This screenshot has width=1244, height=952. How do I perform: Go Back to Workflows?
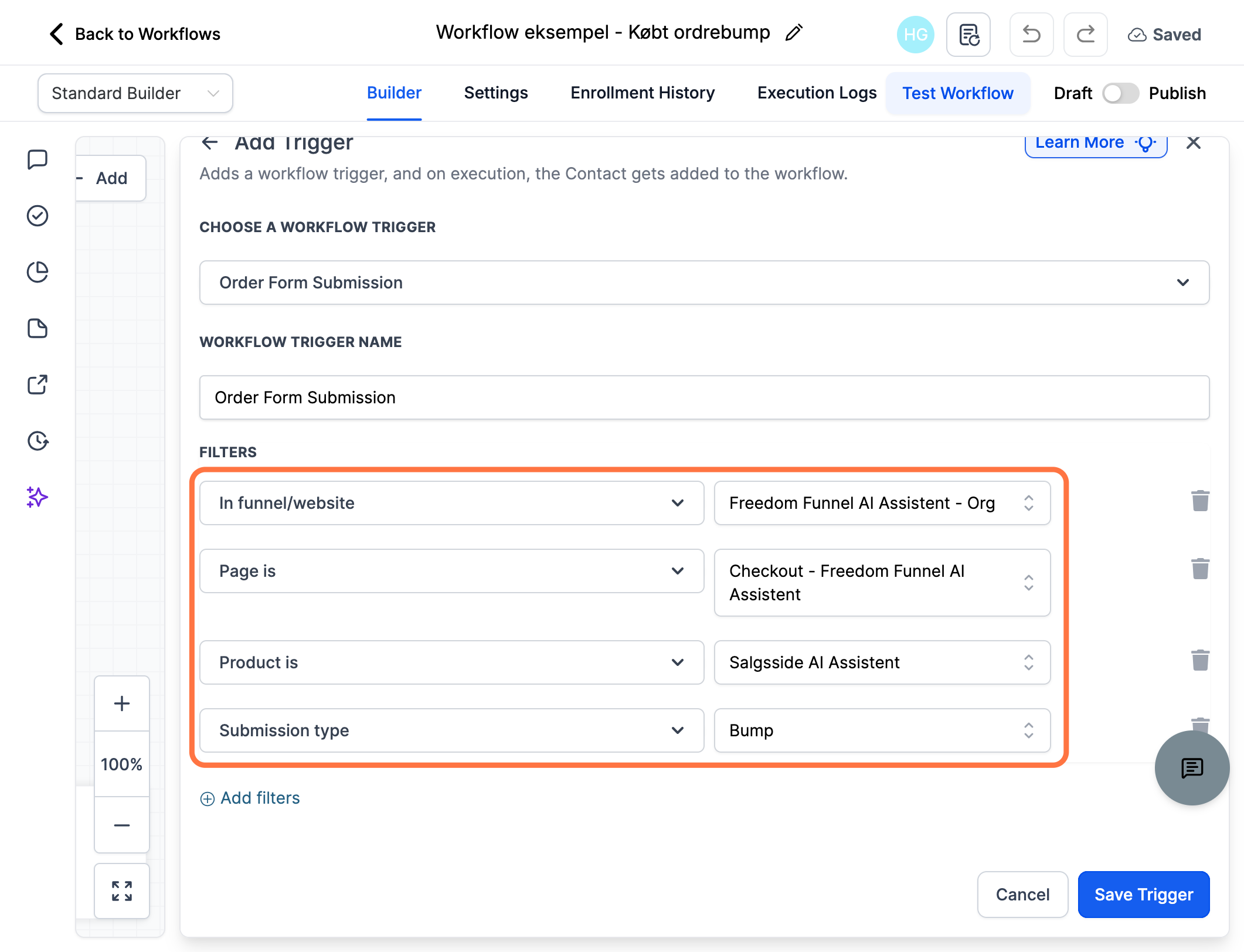[135, 34]
